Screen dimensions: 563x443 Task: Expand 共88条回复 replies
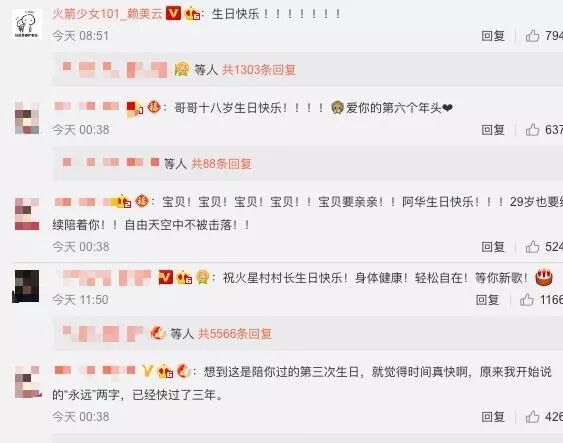[x=221, y=164]
